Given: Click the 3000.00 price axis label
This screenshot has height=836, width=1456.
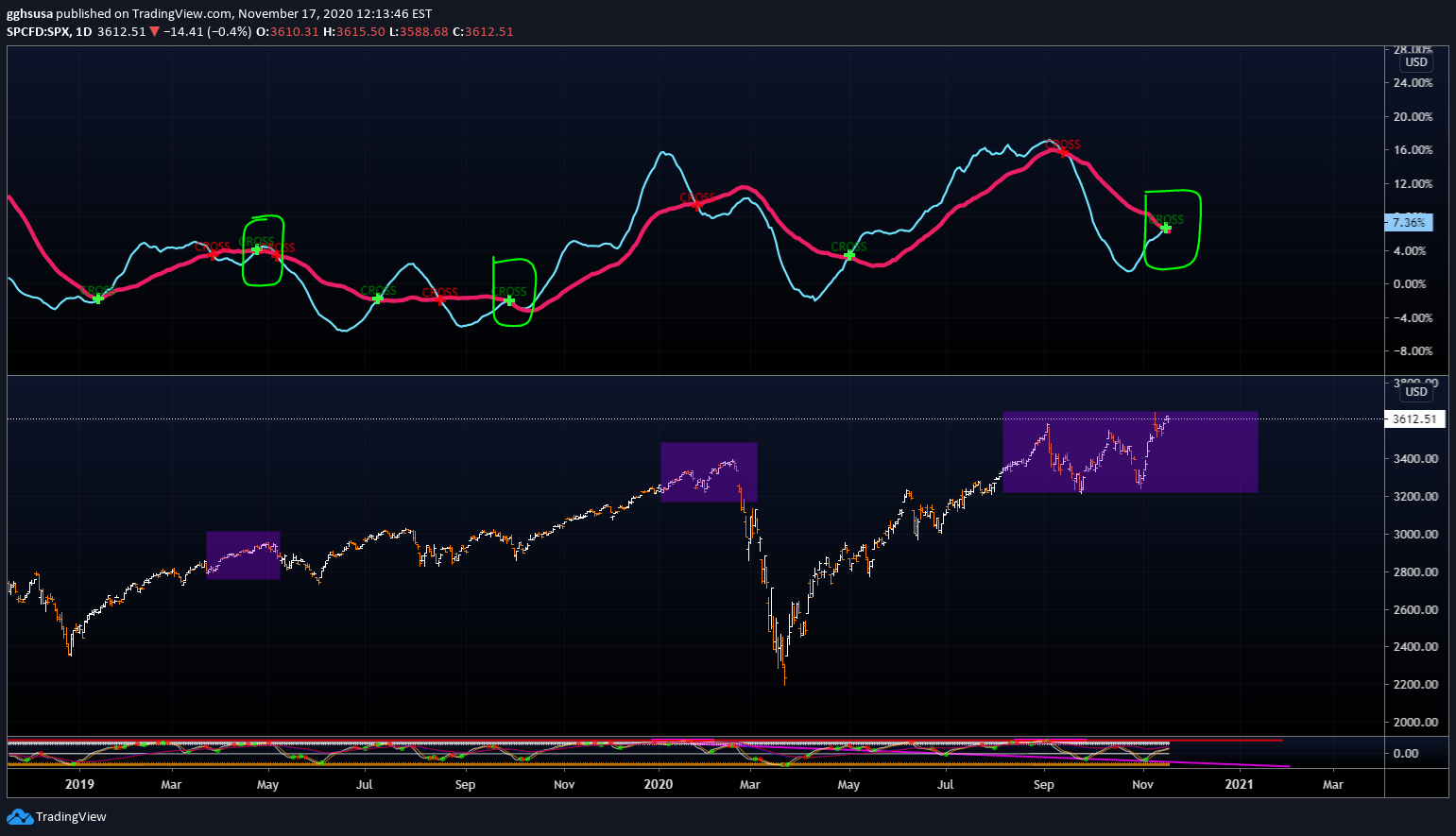Looking at the screenshot, I should click(x=1415, y=535).
